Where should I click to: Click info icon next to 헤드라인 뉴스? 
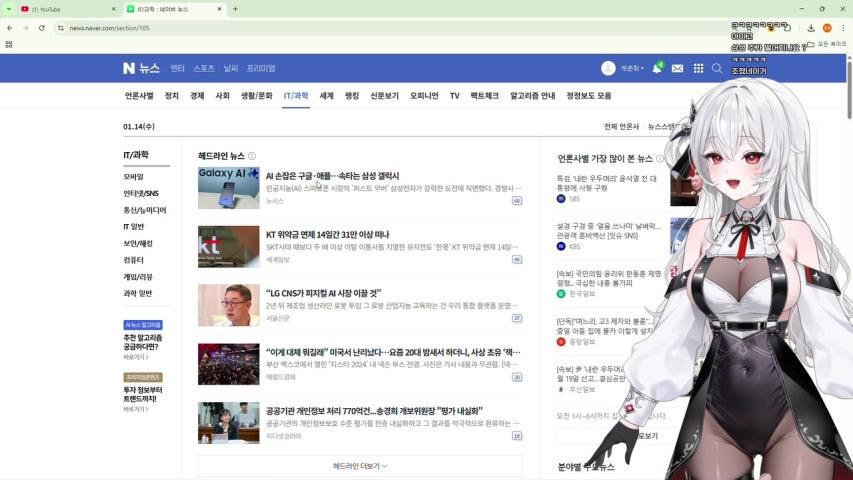click(x=252, y=156)
